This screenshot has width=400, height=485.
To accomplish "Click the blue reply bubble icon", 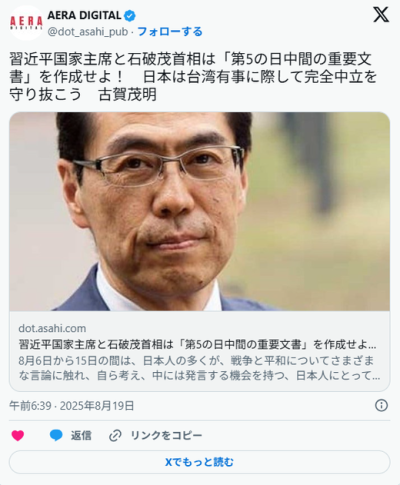I will [x=56, y=435].
